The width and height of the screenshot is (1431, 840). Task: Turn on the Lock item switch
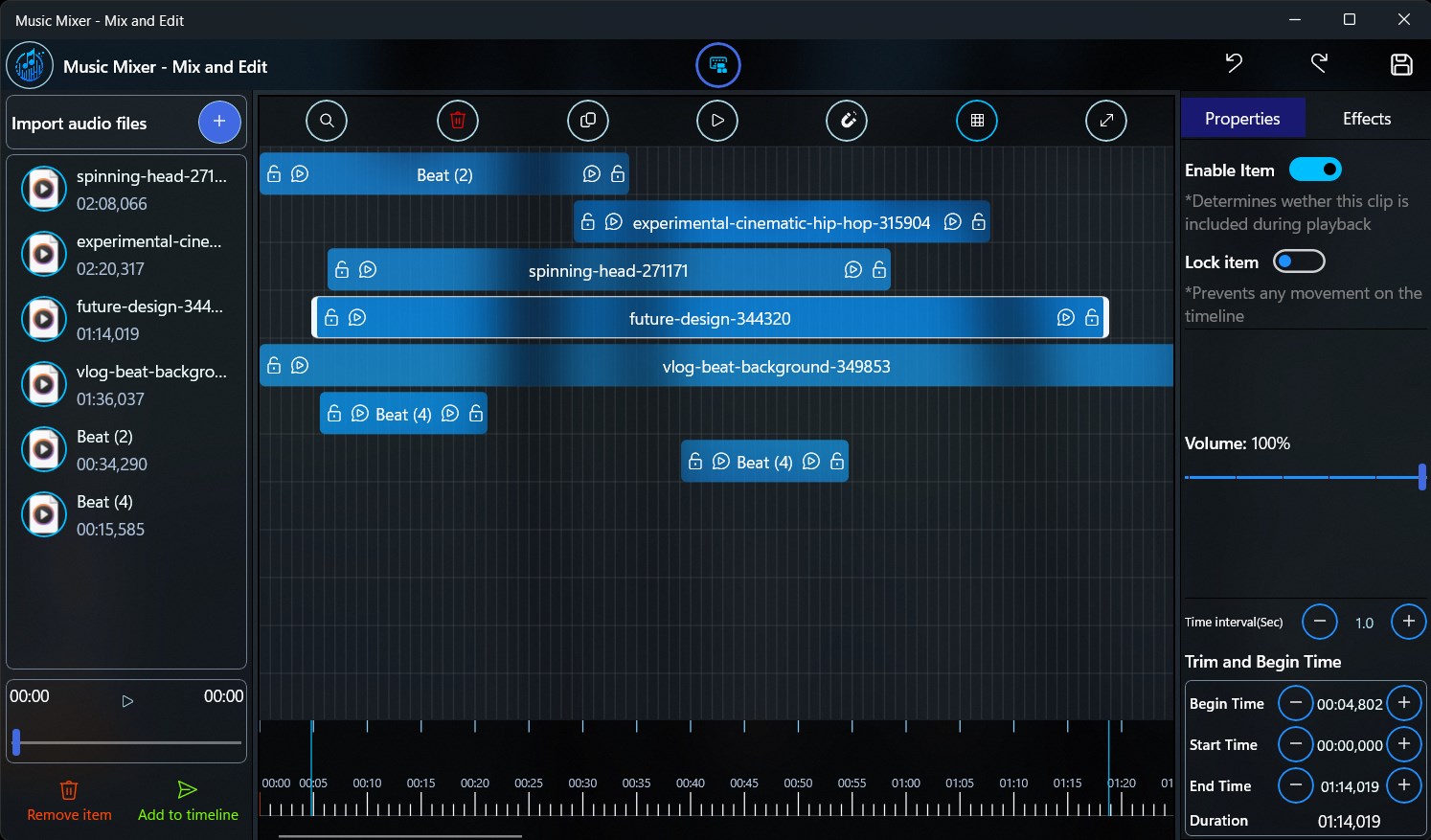click(x=1299, y=261)
